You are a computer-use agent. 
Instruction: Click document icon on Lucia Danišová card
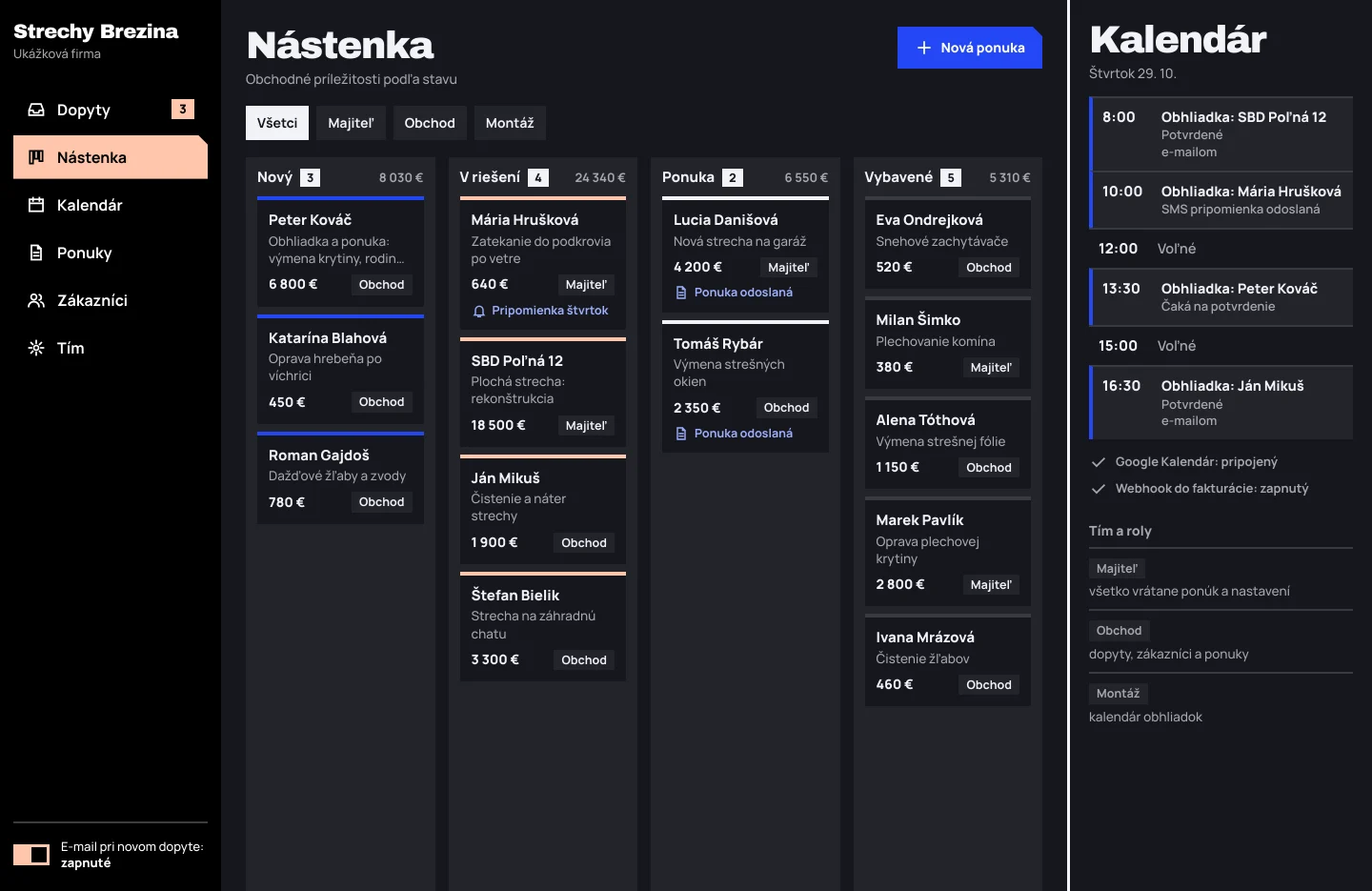click(x=681, y=293)
